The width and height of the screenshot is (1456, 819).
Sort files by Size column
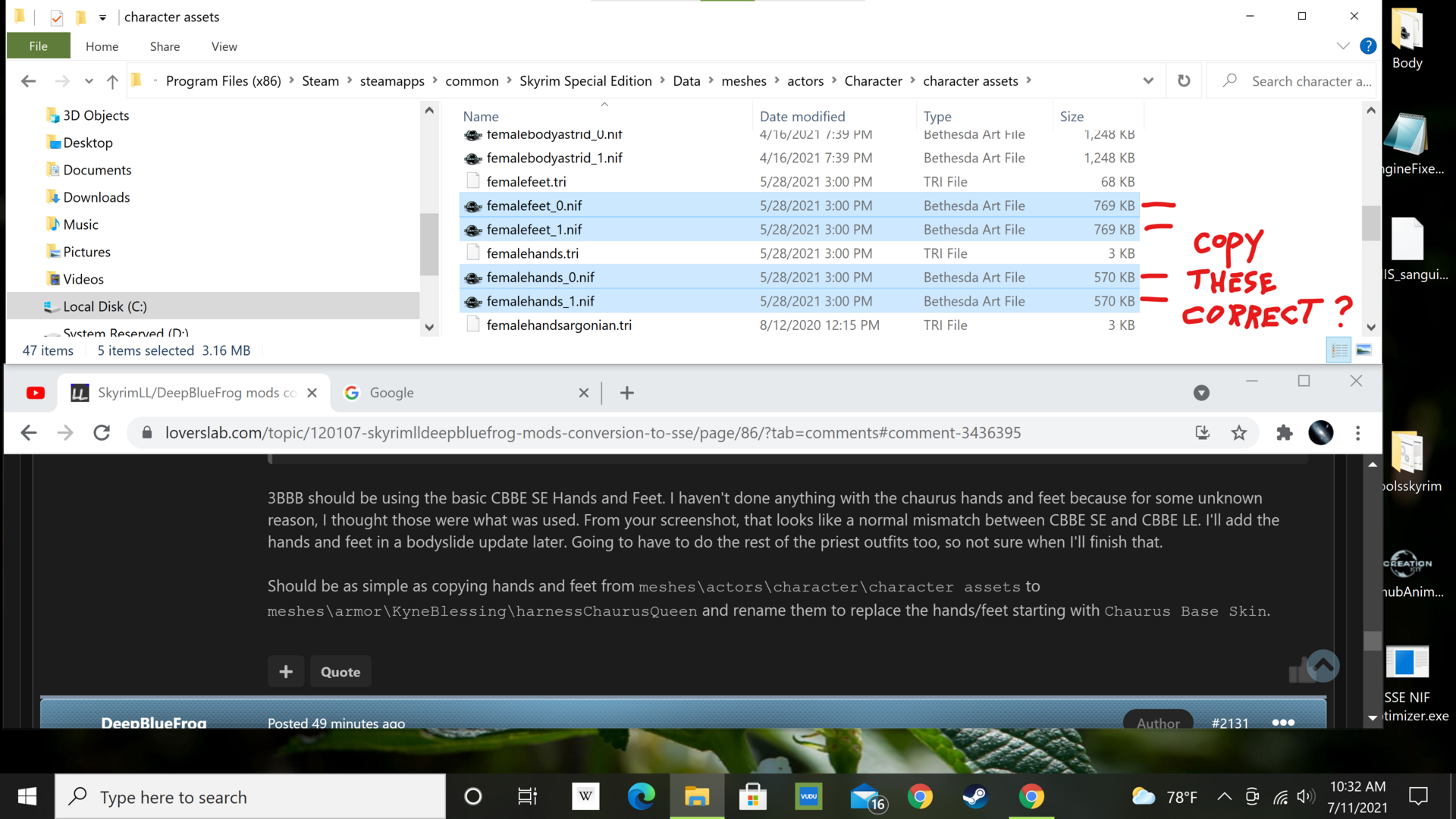[1072, 117]
